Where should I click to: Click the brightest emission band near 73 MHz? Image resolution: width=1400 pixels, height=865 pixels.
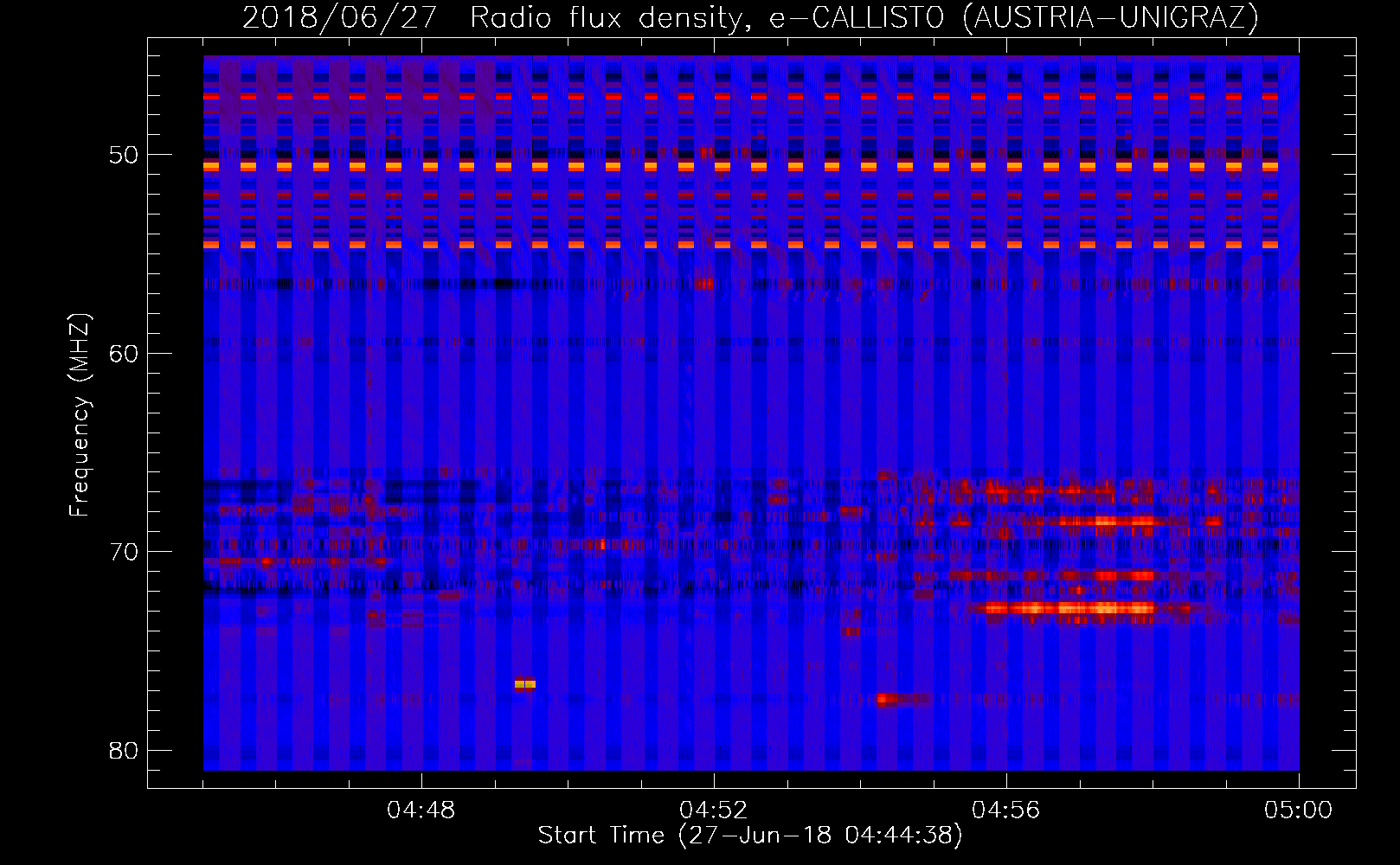coord(1070,608)
